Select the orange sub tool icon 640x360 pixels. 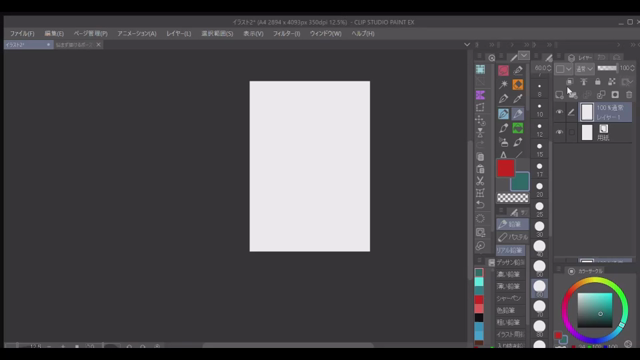point(518,84)
